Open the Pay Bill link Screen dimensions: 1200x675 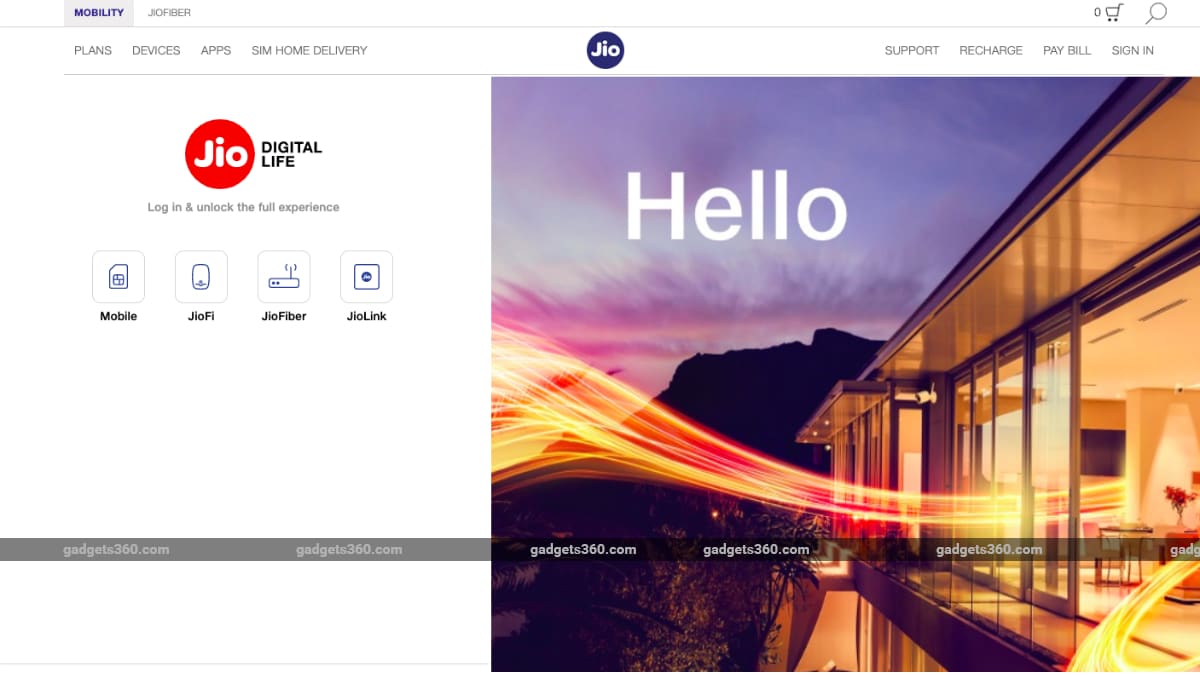pos(1067,50)
